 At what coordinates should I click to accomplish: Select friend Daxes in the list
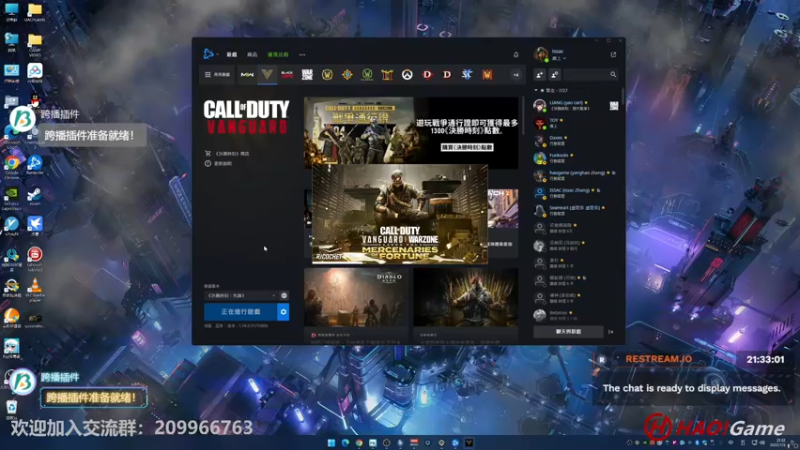[576, 140]
